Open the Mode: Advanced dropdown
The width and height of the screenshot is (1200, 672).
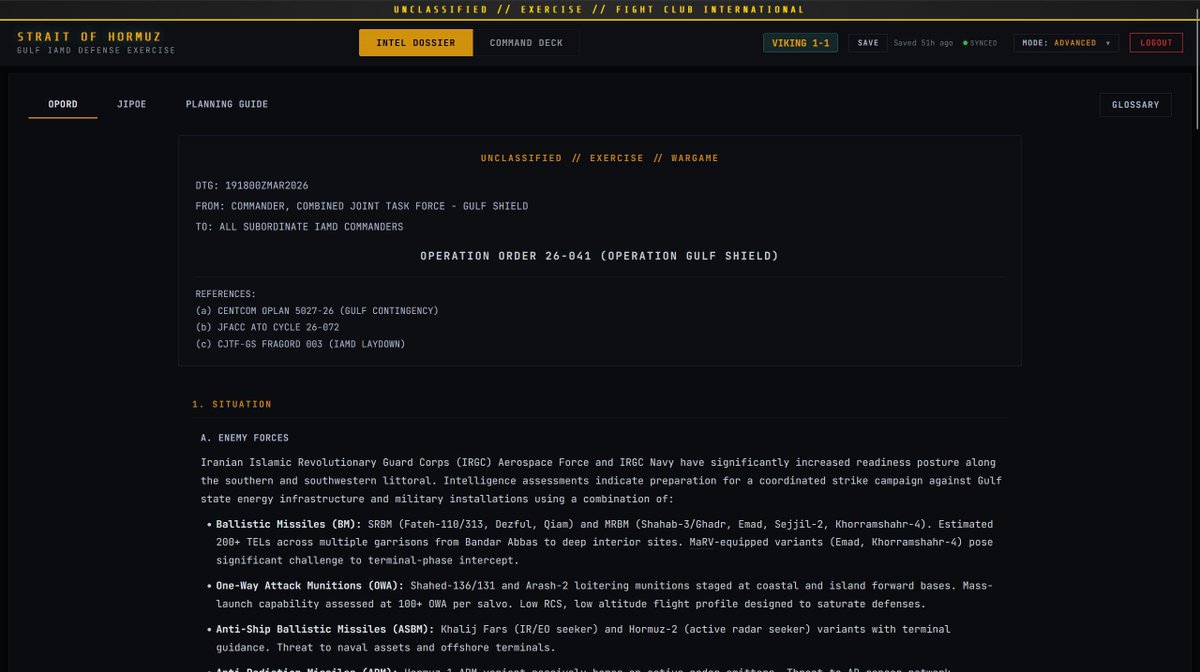1067,43
